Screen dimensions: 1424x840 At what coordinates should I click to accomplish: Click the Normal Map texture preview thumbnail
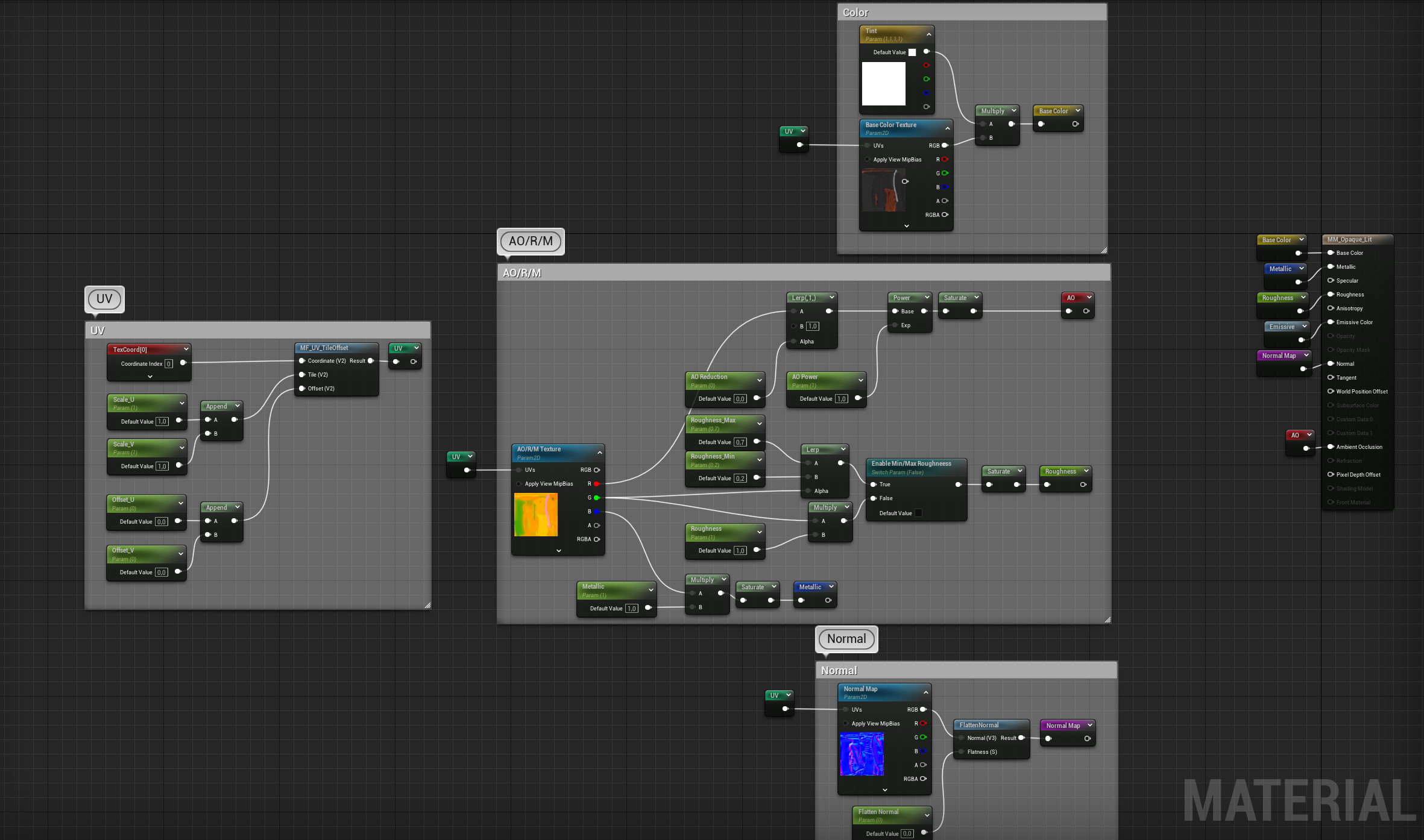862,754
